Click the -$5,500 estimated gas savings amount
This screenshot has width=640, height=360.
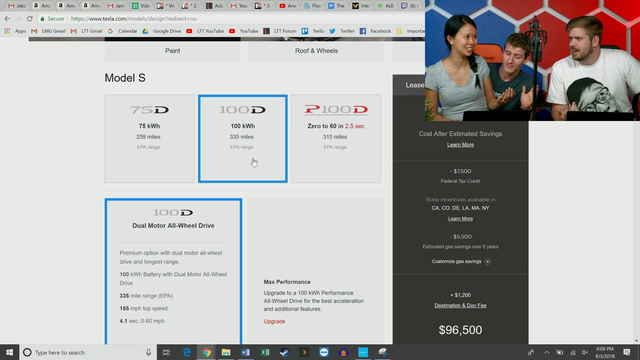click(460, 237)
